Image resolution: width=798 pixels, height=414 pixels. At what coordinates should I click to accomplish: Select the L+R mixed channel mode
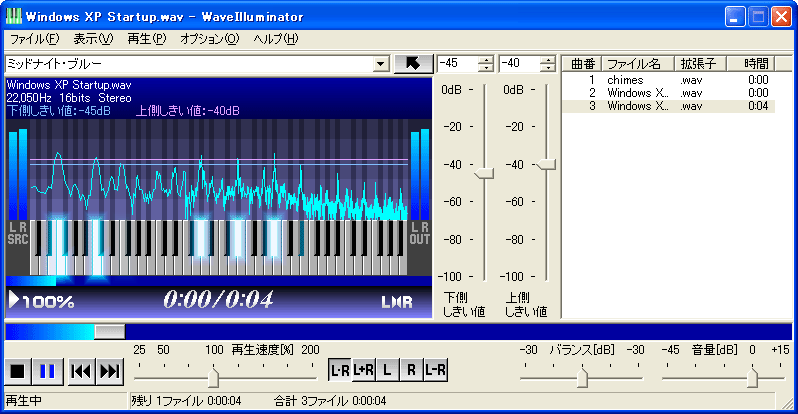tap(363, 370)
